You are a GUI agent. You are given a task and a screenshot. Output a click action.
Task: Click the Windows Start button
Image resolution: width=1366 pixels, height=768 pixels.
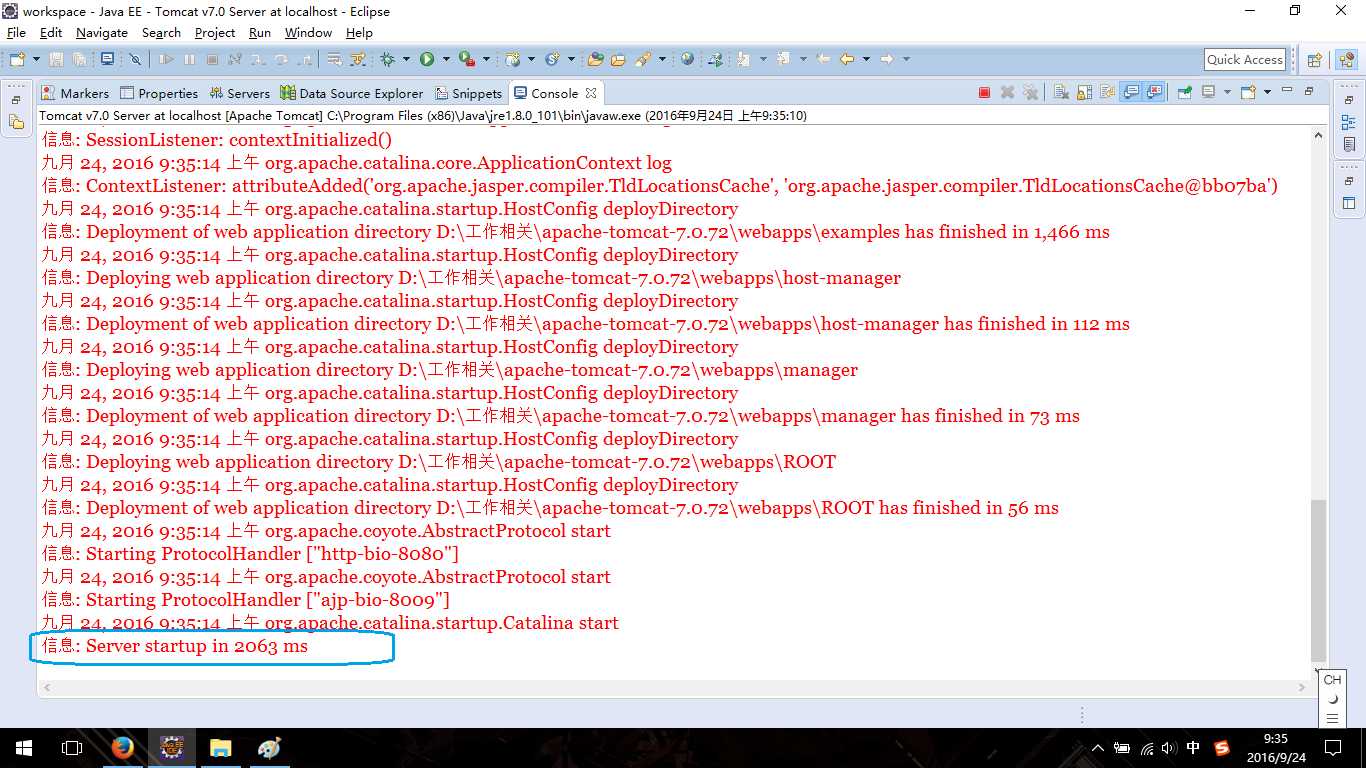coord(24,748)
